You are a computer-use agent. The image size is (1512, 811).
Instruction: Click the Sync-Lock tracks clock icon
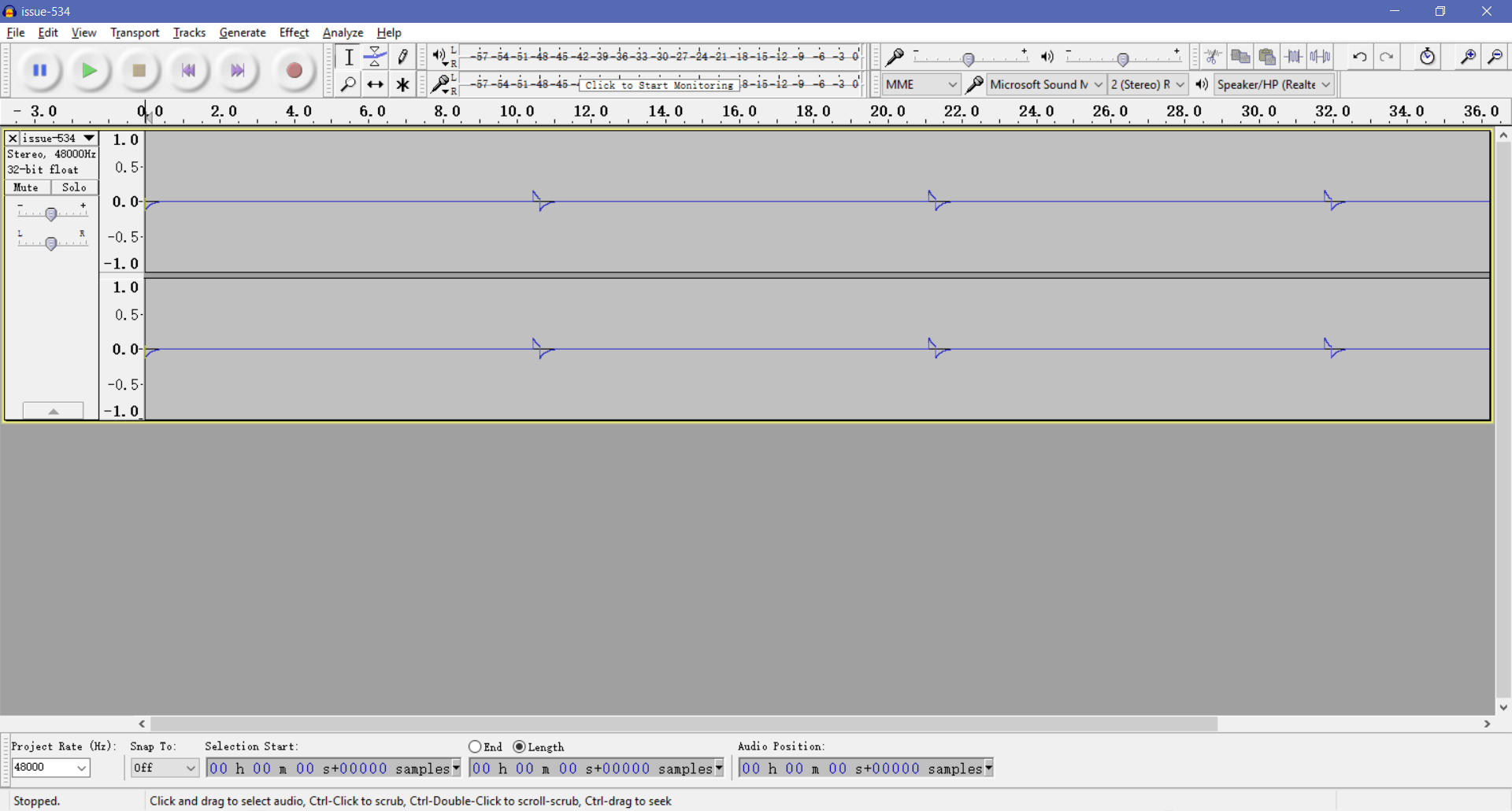tap(1427, 57)
